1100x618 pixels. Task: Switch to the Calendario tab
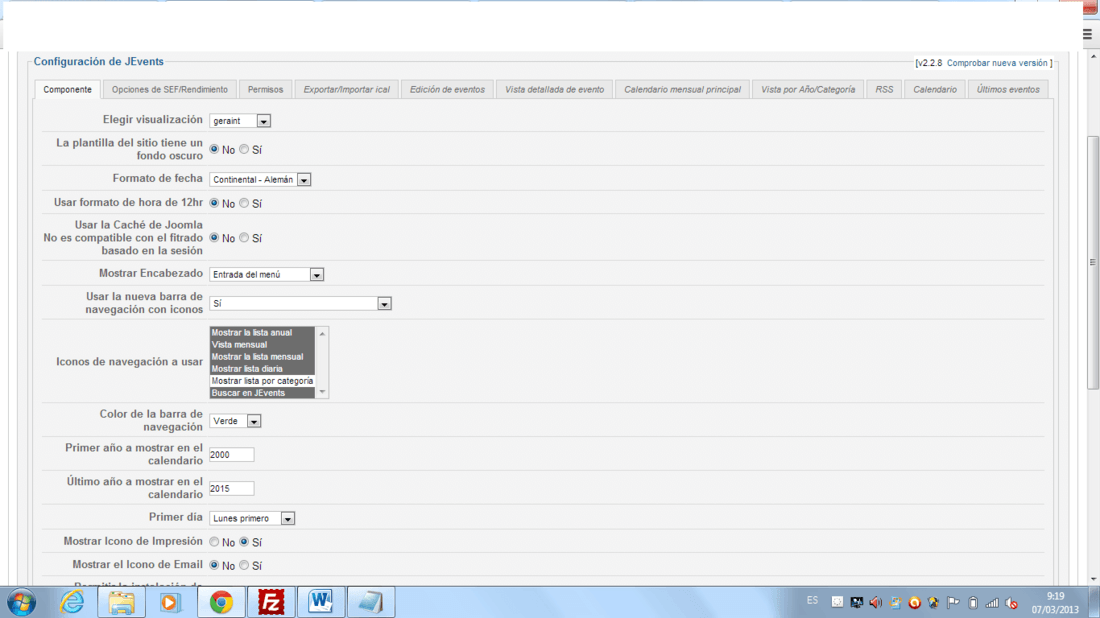(935, 90)
